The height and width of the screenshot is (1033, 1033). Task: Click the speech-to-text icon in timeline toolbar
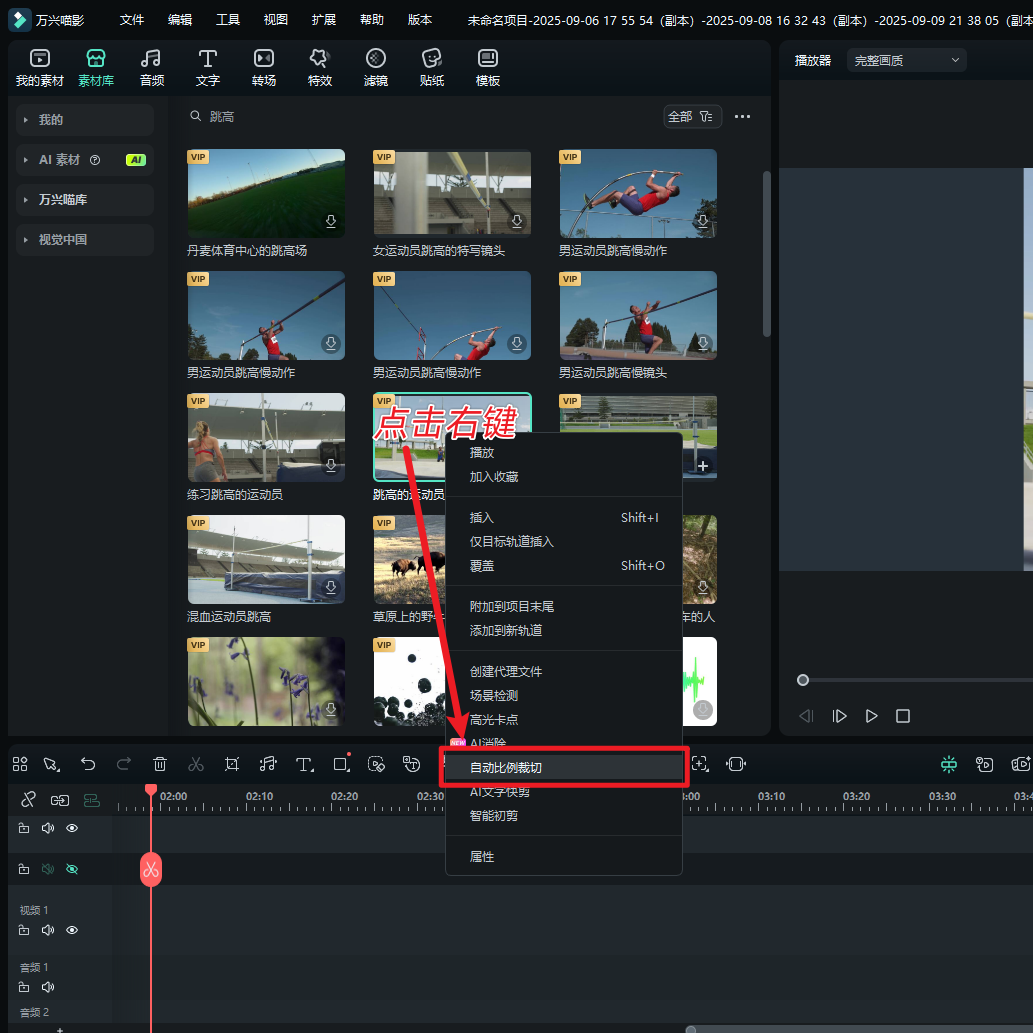[412, 764]
